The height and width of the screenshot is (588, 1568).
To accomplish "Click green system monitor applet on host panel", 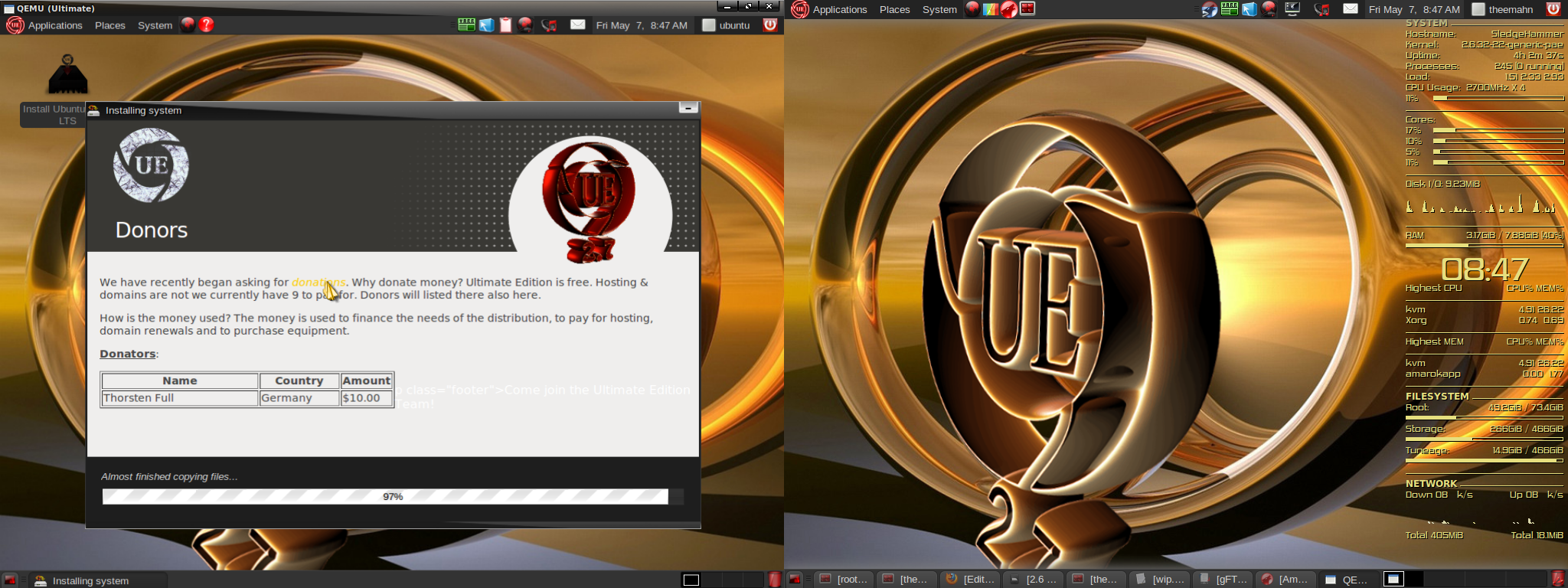I will coord(1230,9).
